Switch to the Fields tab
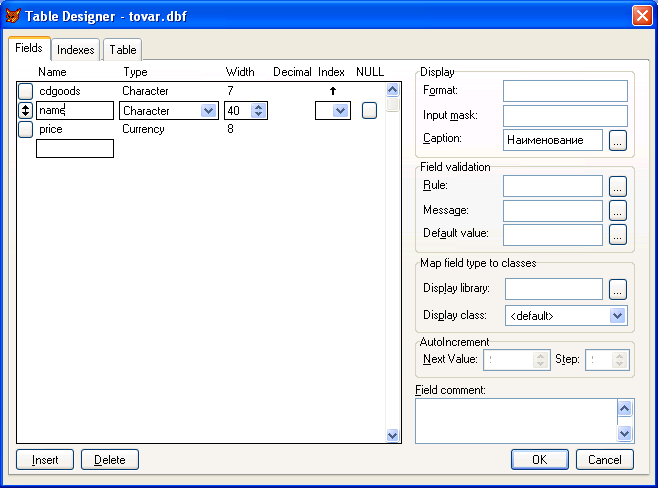 click(29, 48)
